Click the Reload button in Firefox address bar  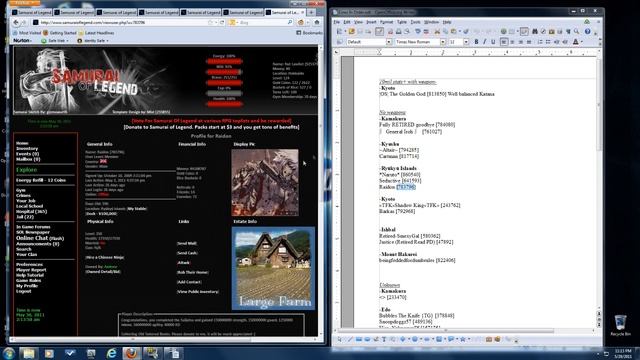point(222,22)
